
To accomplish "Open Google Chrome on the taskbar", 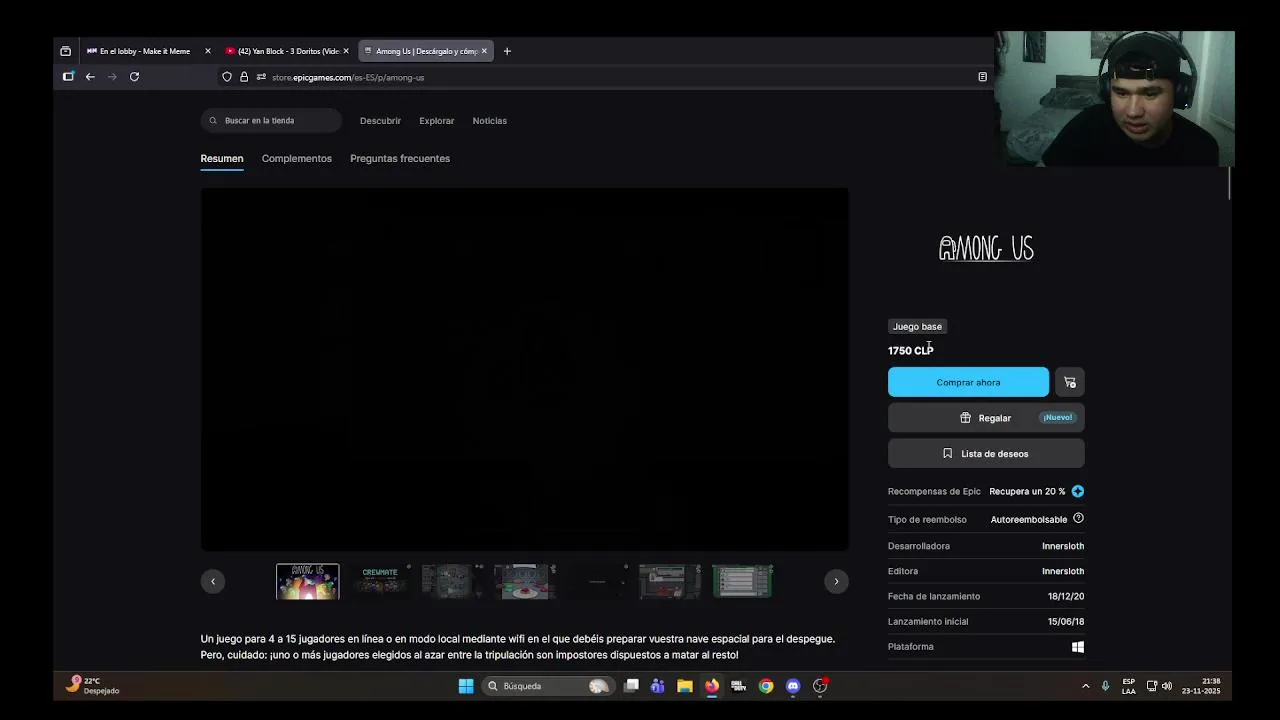I will (x=766, y=686).
